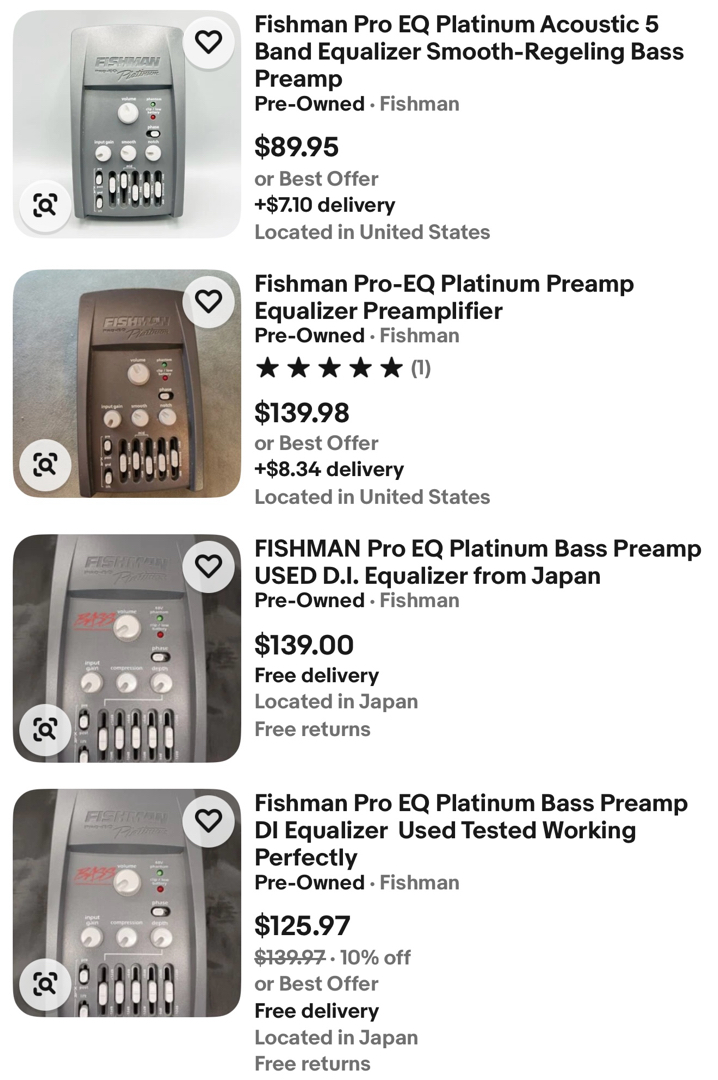Click the $139.98 price of the second listing
Screen dimensions: 718x1080
click(x=302, y=412)
